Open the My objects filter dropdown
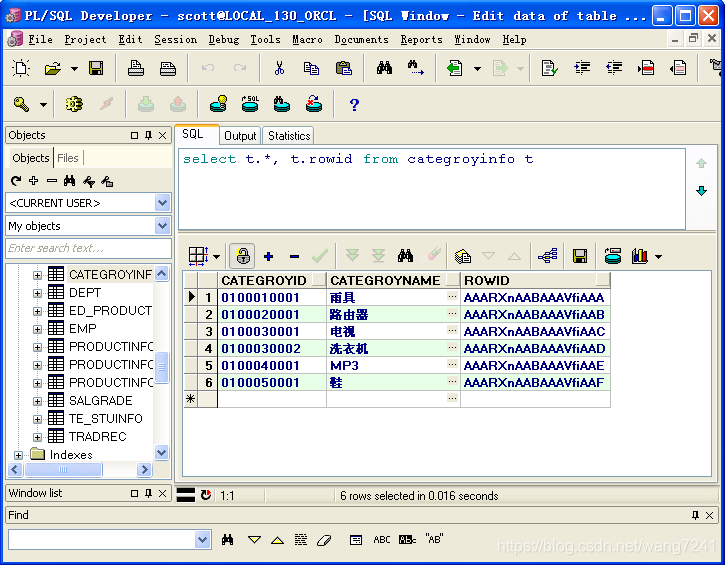This screenshot has height=565, width=725. pyautogui.click(x=162, y=226)
